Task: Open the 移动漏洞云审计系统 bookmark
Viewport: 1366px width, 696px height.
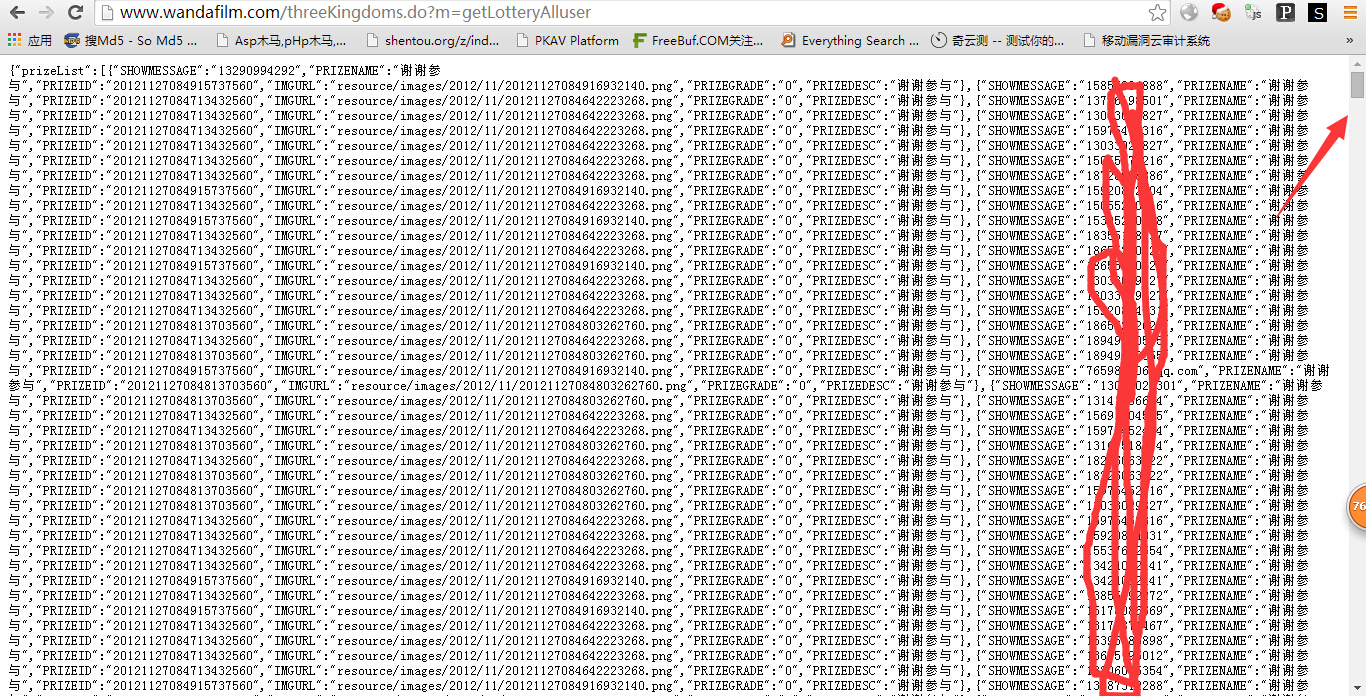Action: click(1146, 41)
